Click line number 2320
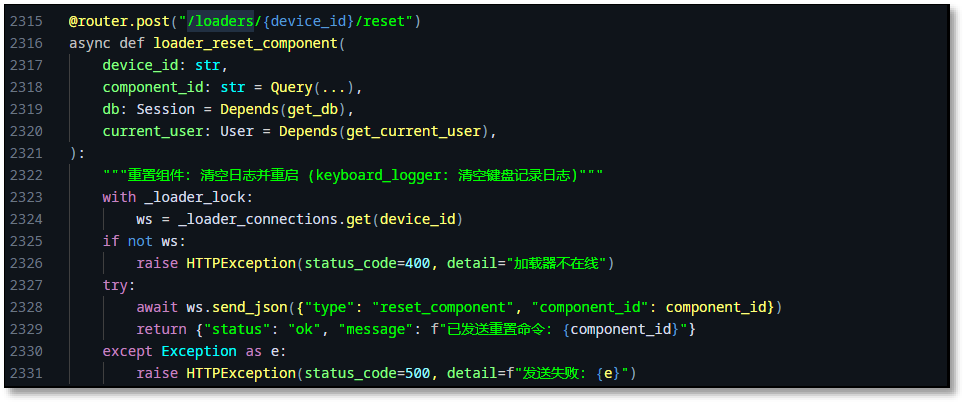 pos(26,132)
